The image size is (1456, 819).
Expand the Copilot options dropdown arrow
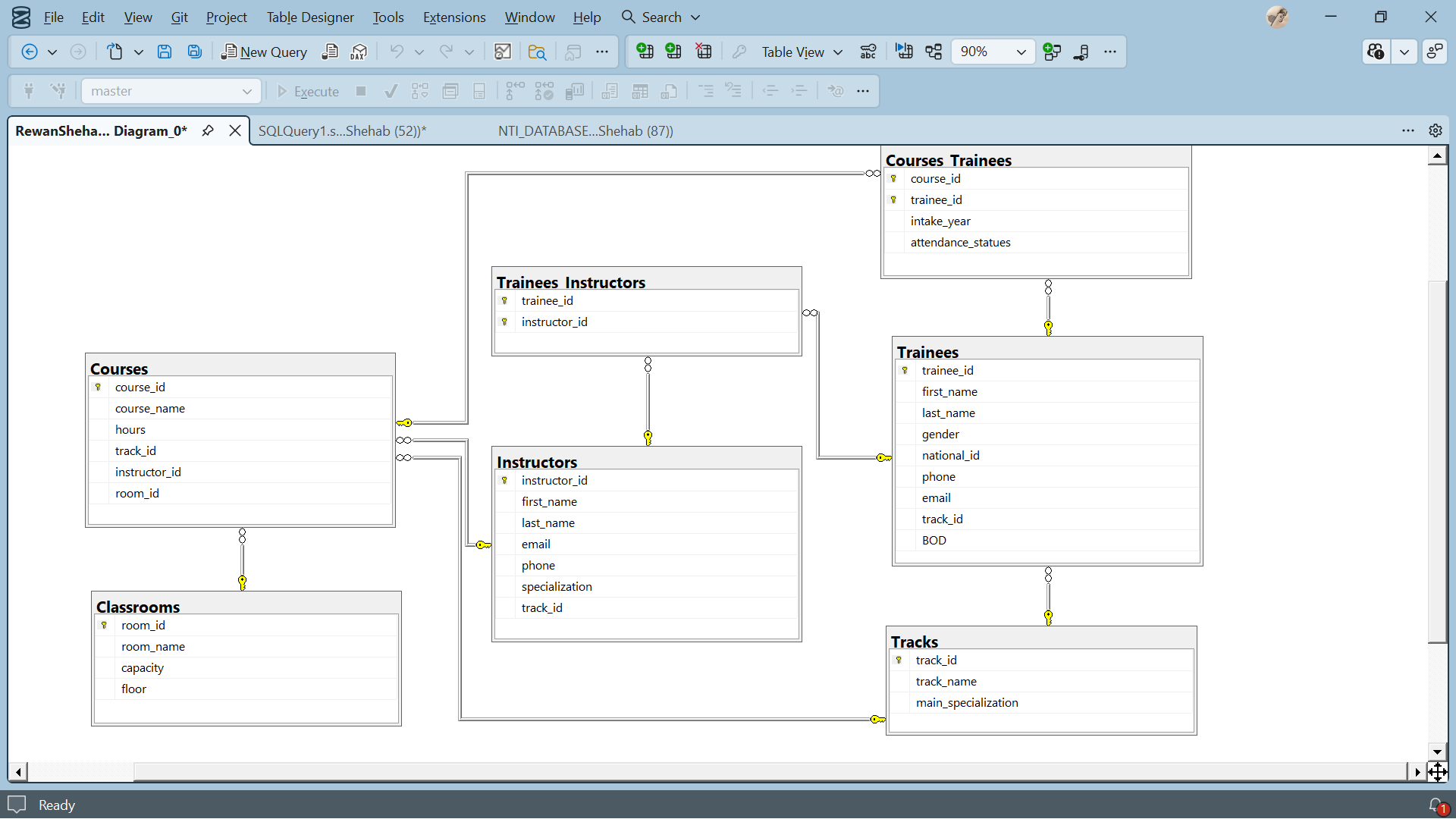click(x=1404, y=52)
